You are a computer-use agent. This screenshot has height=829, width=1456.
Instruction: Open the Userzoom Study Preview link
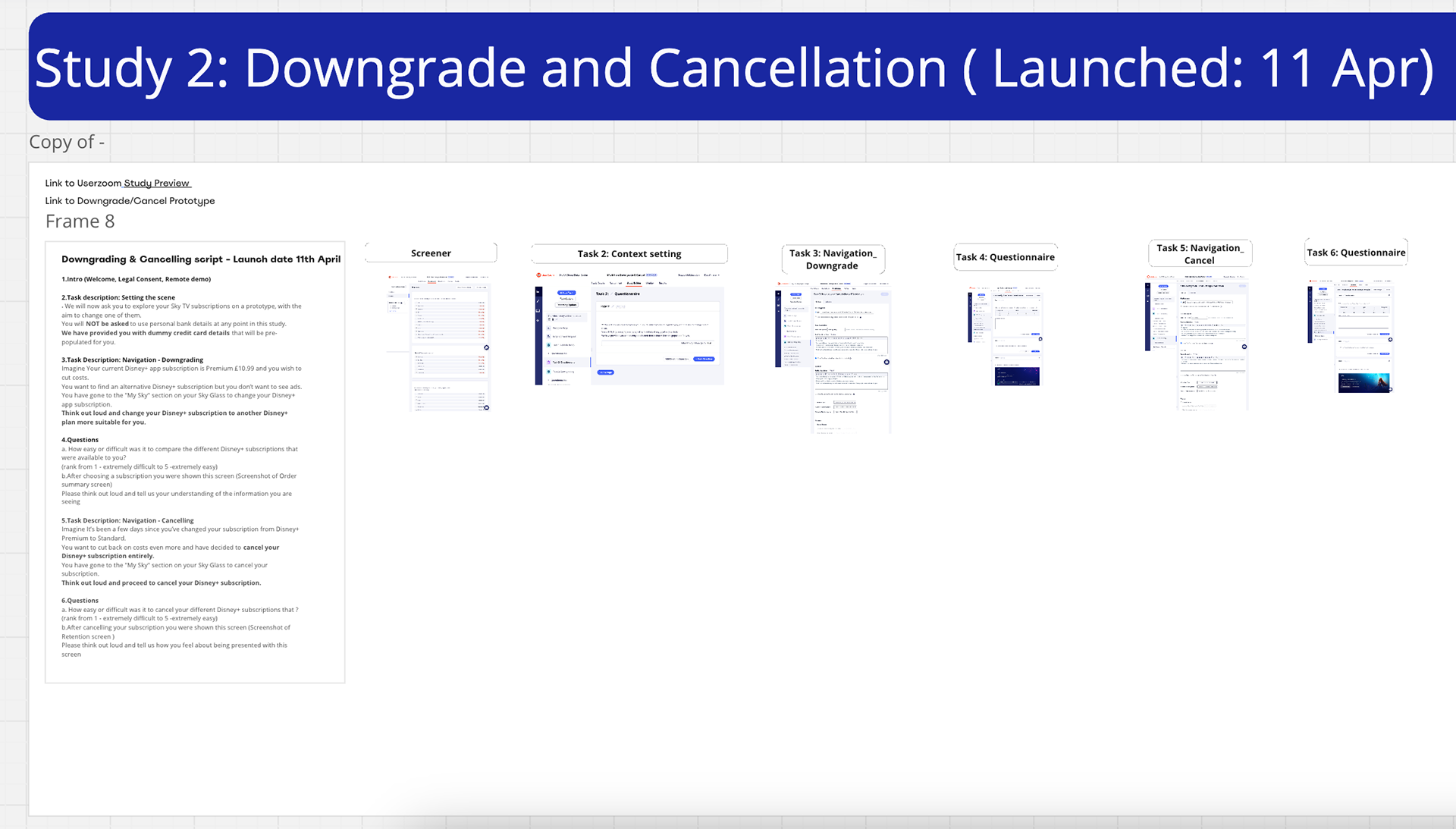pos(157,183)
